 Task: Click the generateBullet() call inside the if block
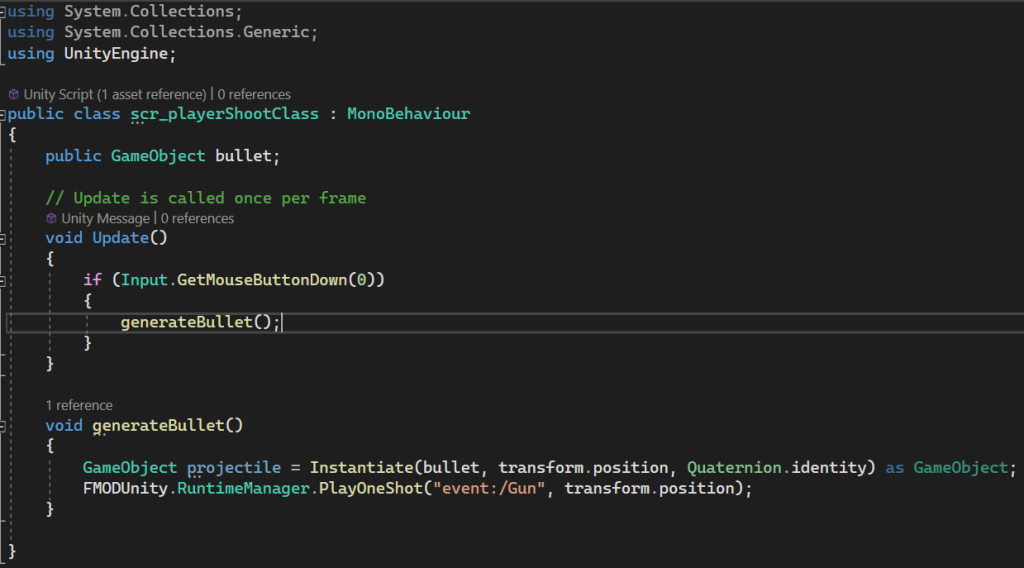click(x=191, y=322)
